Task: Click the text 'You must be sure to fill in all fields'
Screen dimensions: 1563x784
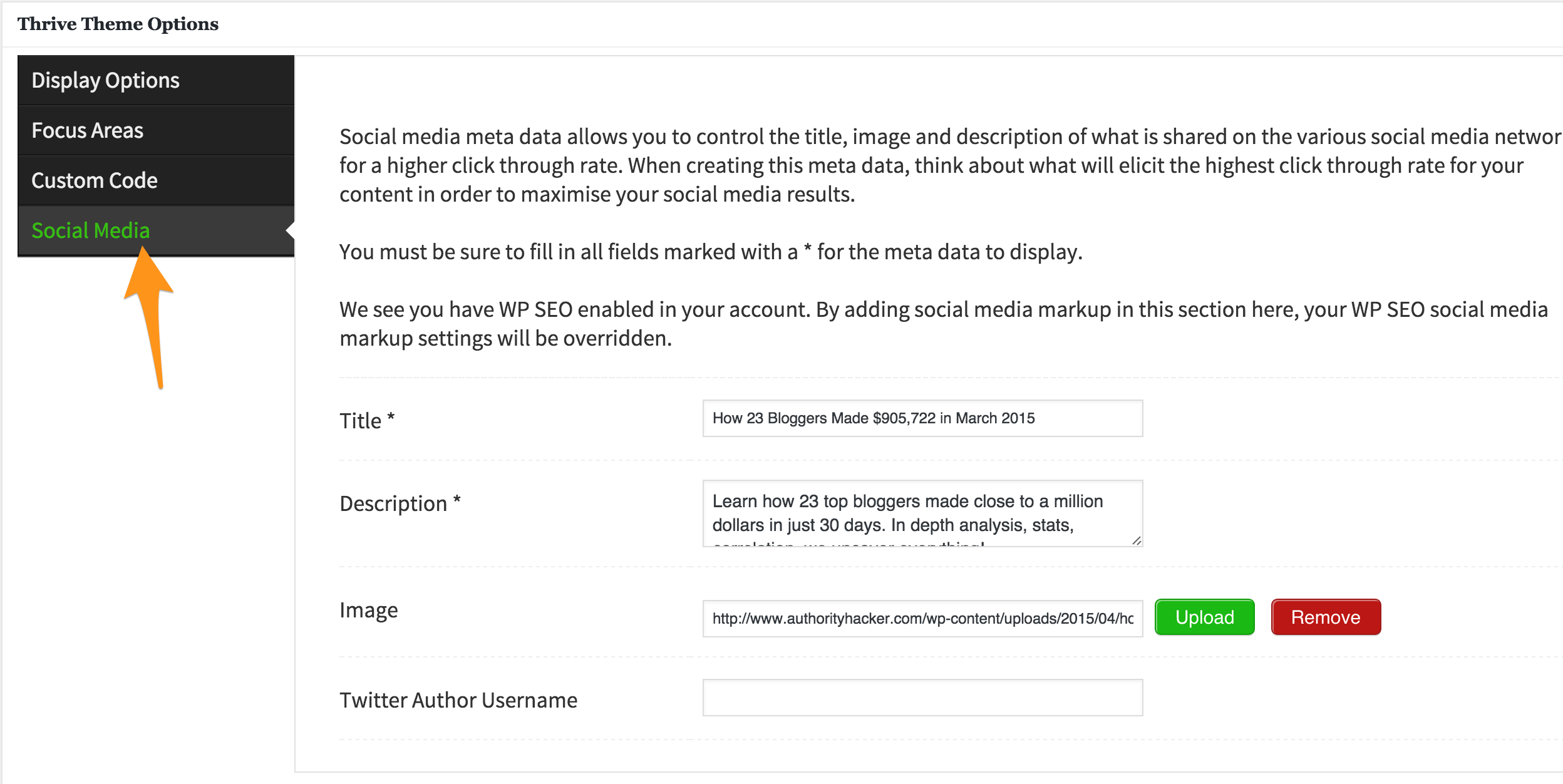Action: (711, 252)
